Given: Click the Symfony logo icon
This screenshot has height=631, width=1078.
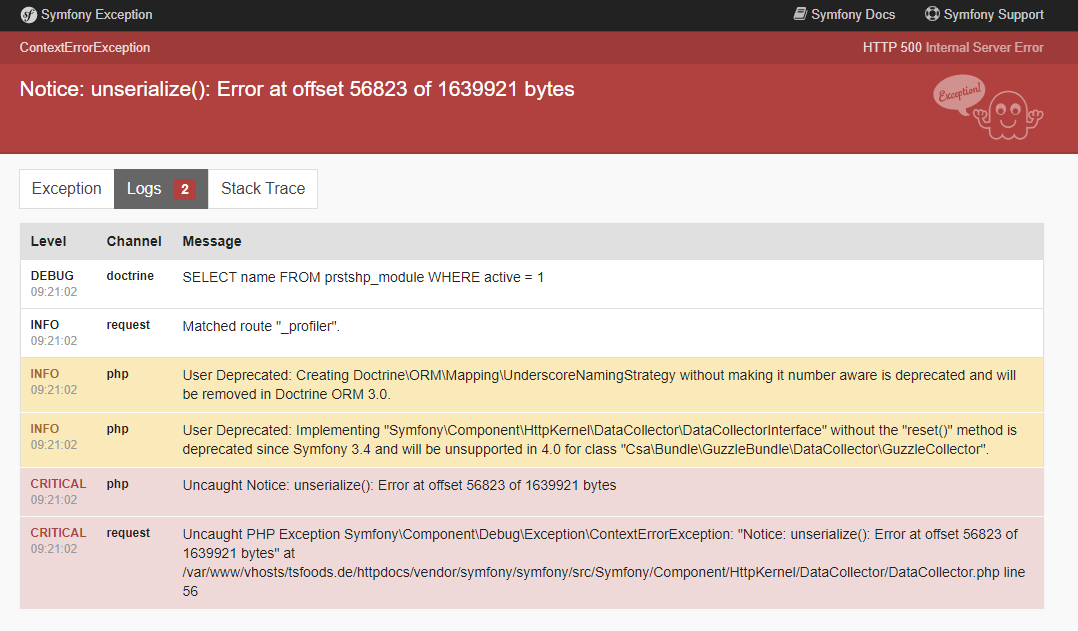Looking at the screenshot, I should (28, 15).
